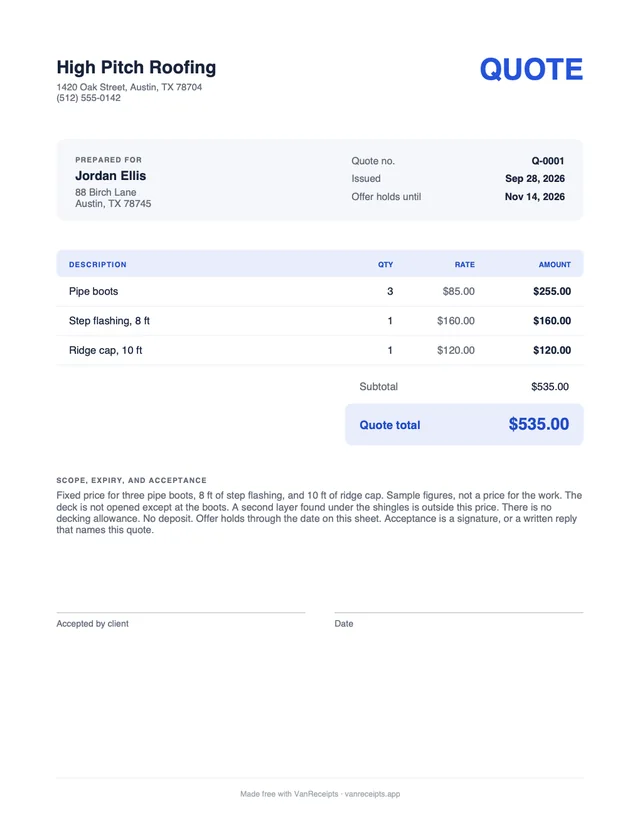Click the AMOUNT column header
Screen dimensions: 640x828
(x=554, y=265)
